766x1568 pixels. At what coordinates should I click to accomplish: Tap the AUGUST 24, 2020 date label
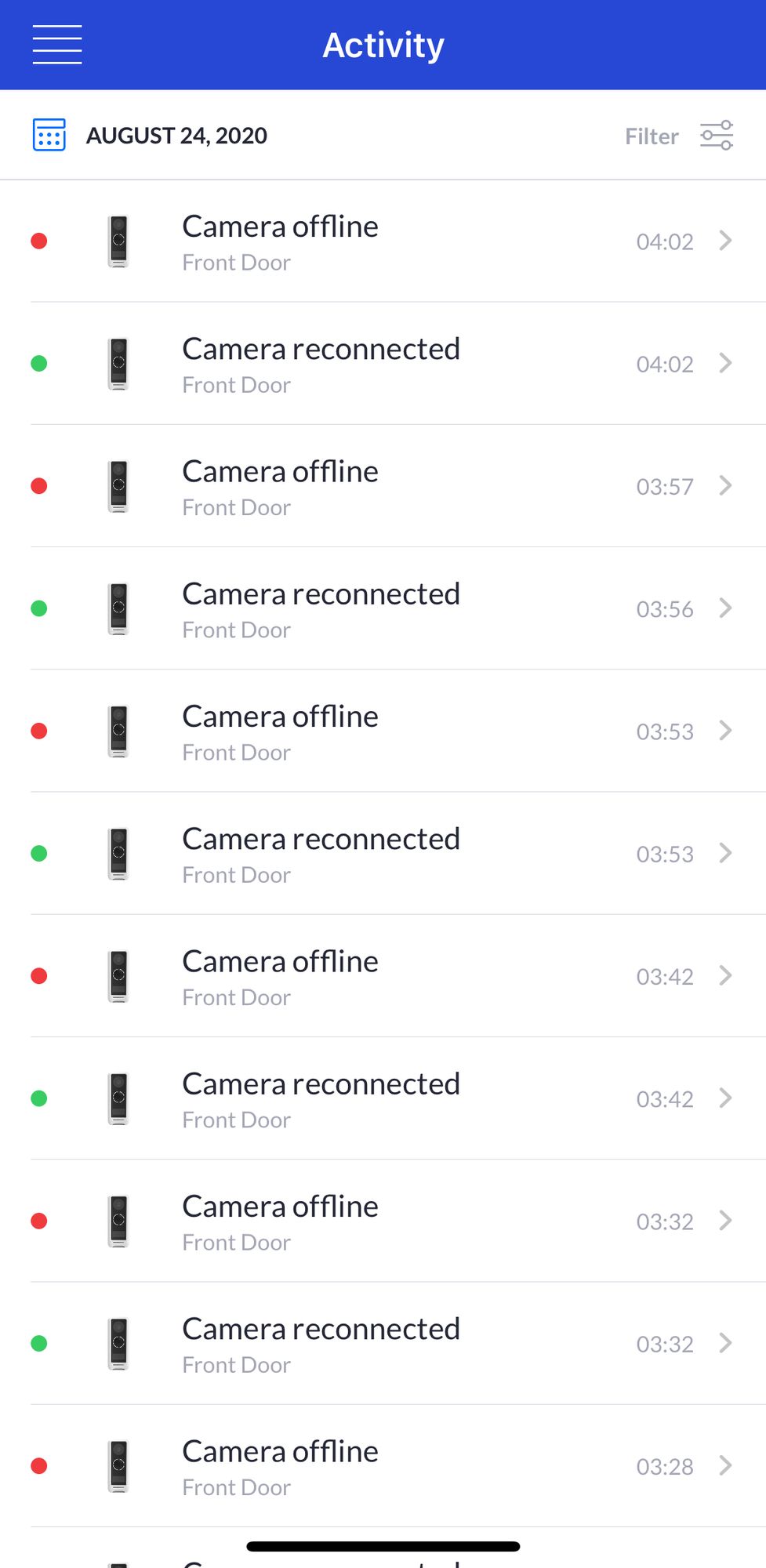click(176, 136)
